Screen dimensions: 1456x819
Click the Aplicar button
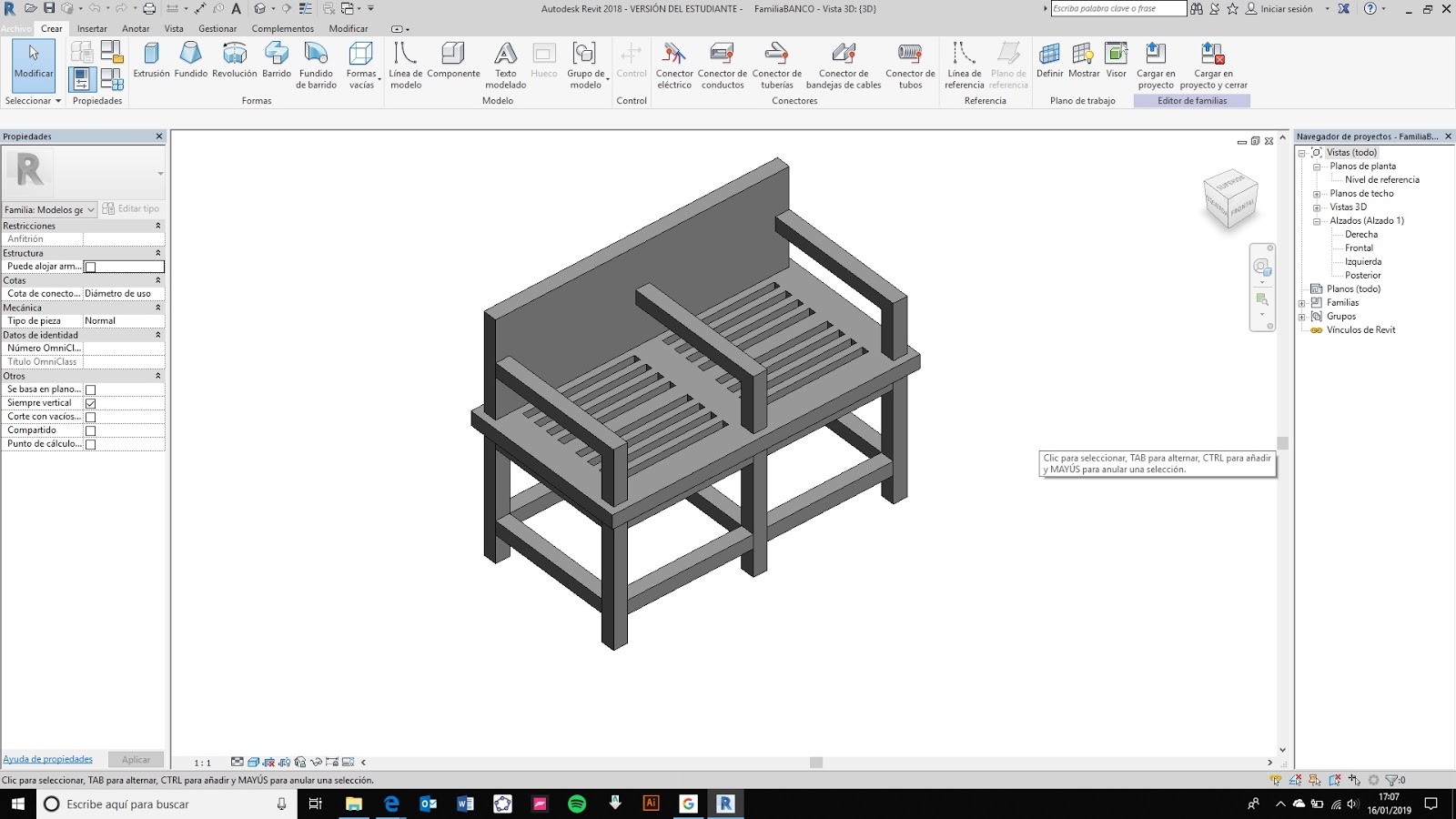click(135, 759)
